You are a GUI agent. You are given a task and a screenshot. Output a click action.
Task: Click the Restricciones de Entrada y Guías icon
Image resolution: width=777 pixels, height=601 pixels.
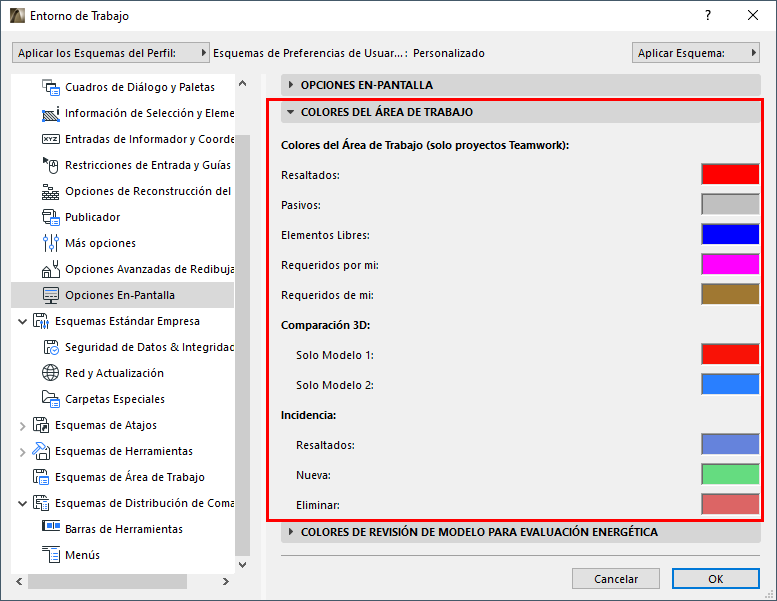(51, 165)
